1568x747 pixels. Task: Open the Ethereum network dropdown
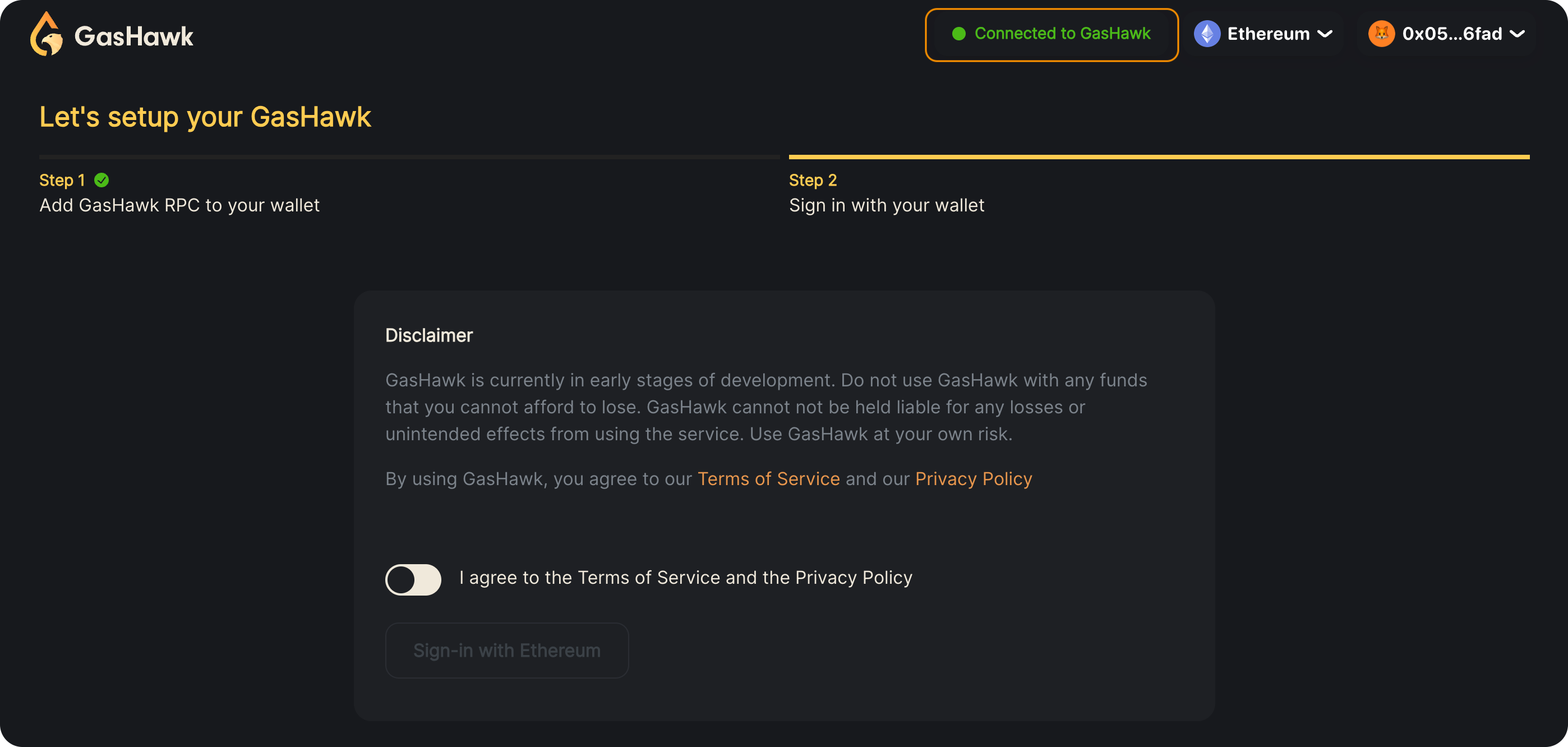(x=1263, y=34)
